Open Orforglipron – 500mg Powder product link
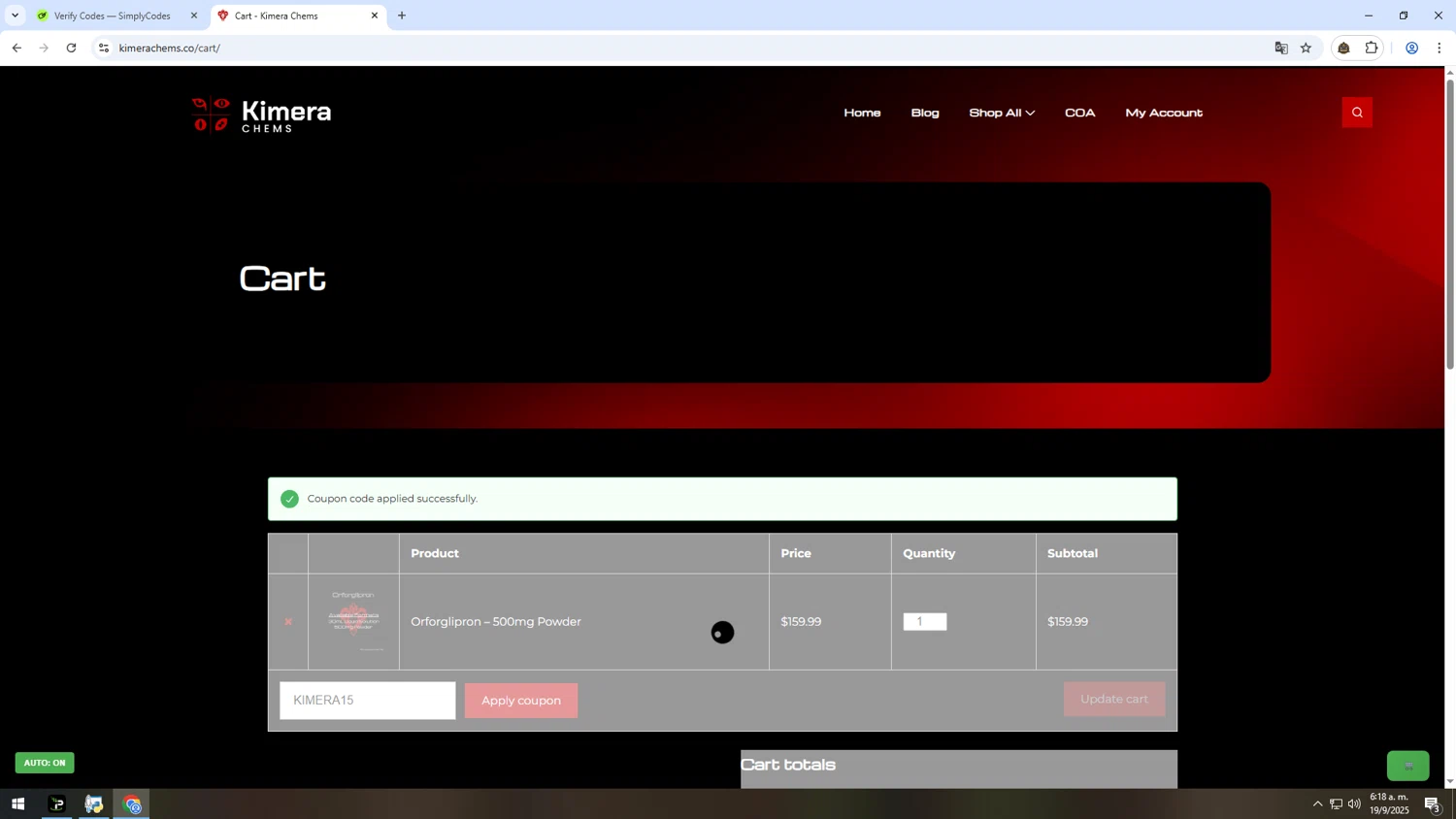The image size is (1456, 819). tap(496, 622)
